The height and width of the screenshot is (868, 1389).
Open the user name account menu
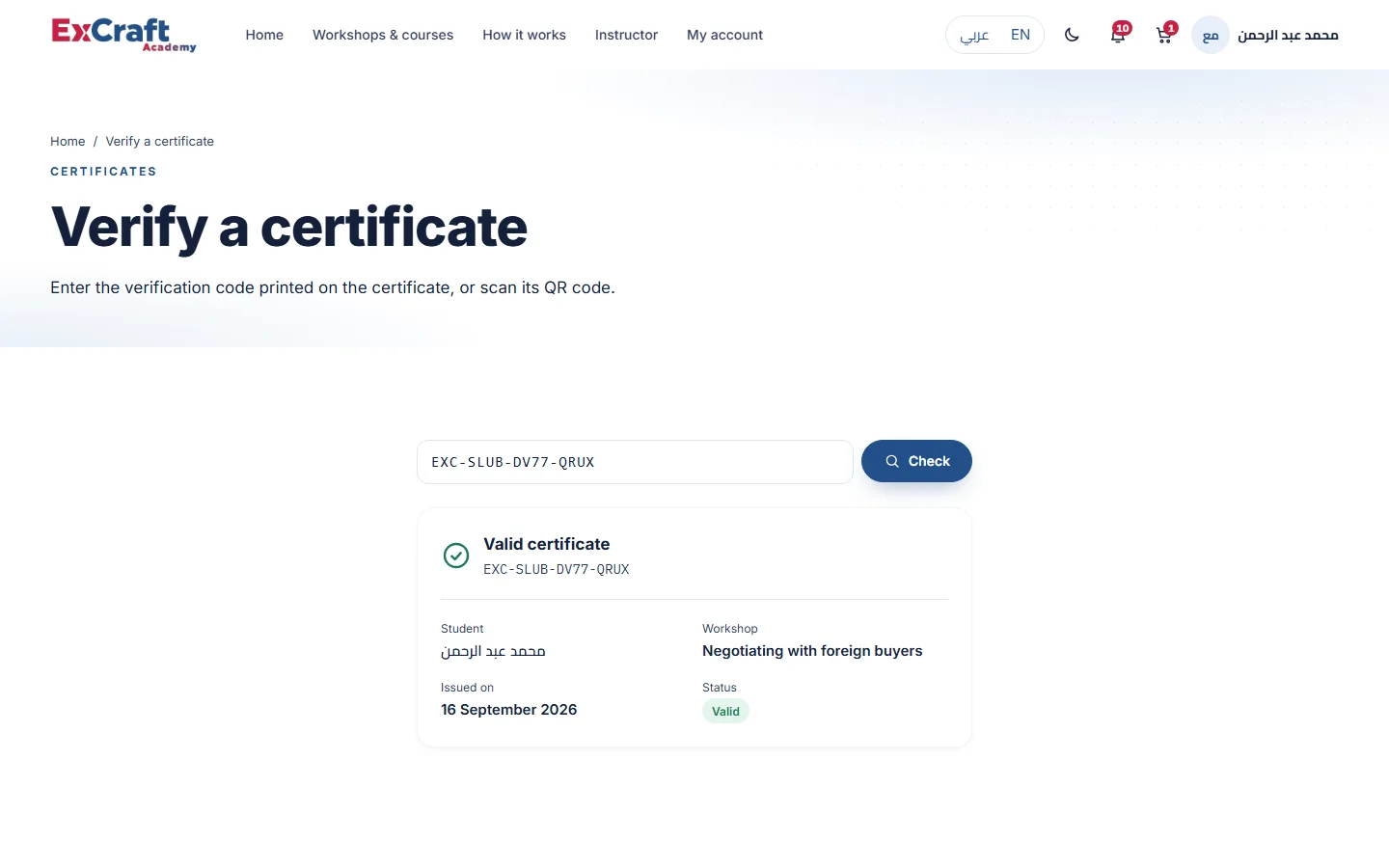1288,35
